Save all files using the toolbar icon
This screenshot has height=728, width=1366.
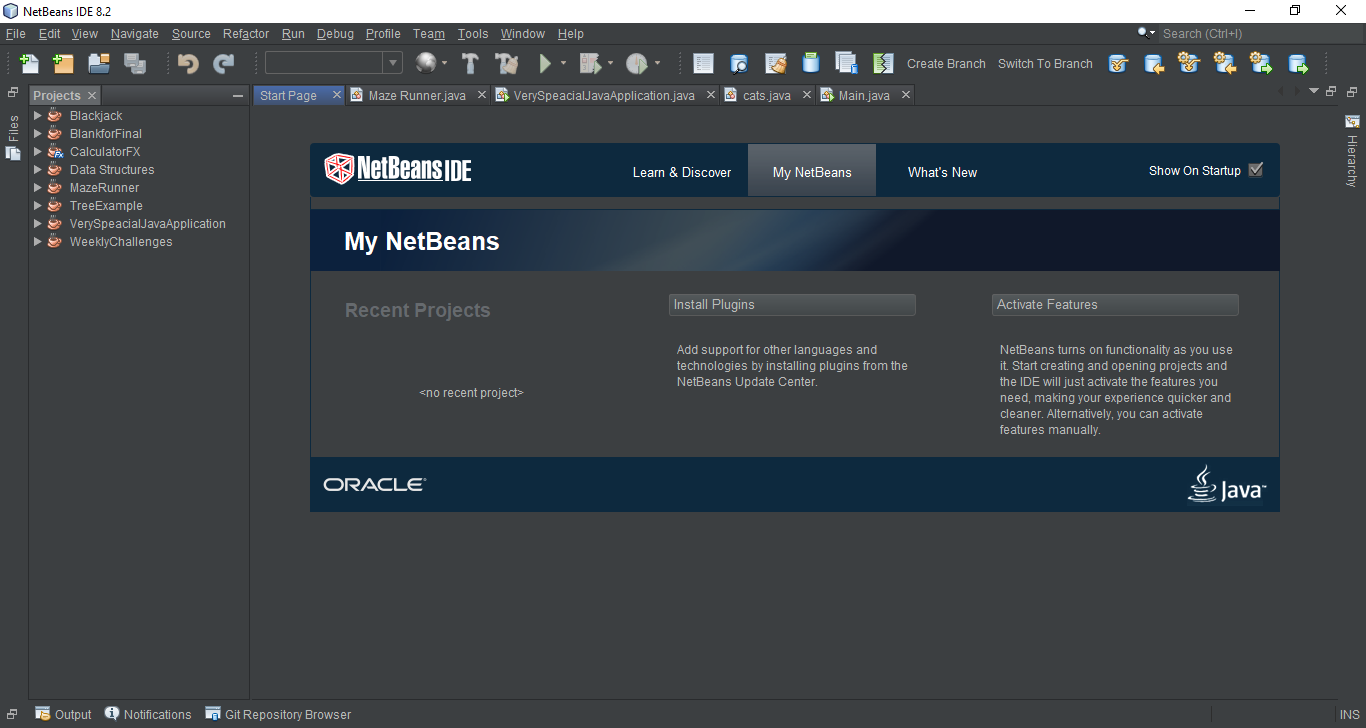134,62
